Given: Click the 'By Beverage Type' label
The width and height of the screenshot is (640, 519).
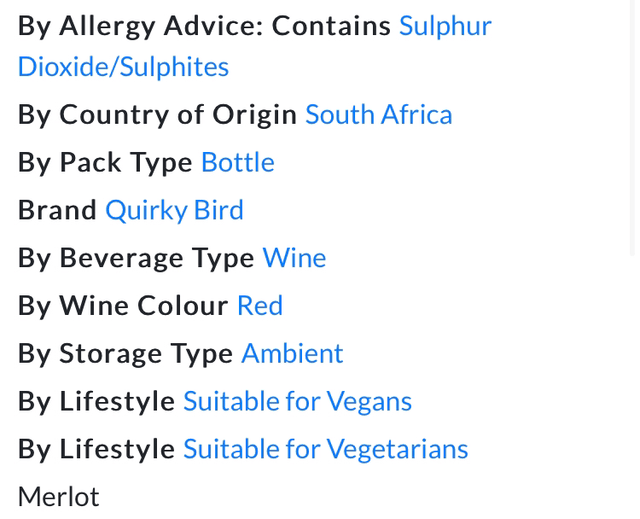Looking at the screenshot, I should tap(136, 259).
